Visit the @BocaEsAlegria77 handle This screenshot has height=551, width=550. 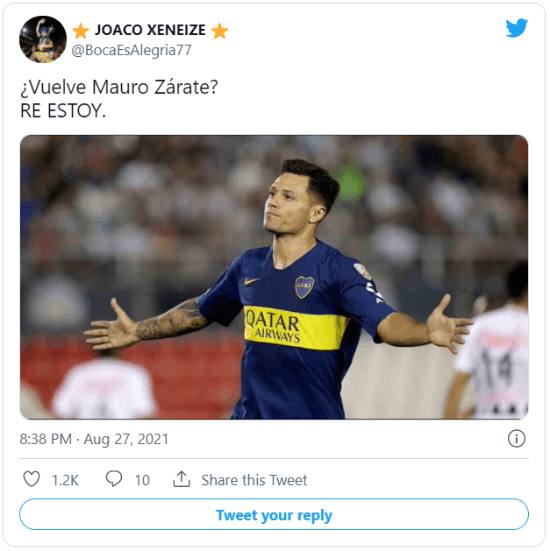point(131,50)
